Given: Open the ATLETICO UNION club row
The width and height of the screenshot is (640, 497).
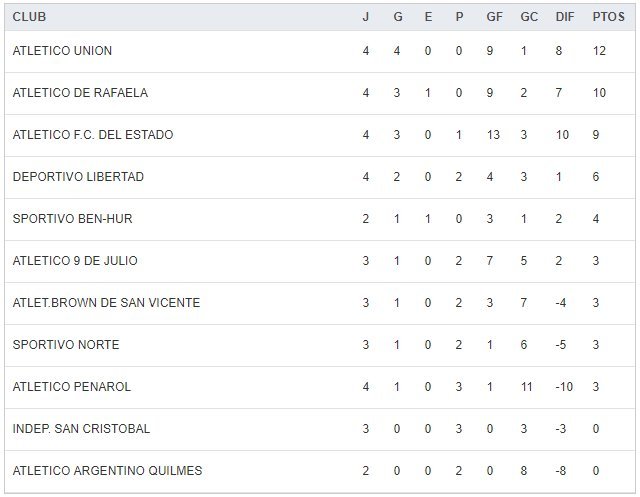Looking at the screenshot, I should pos(62,51).
